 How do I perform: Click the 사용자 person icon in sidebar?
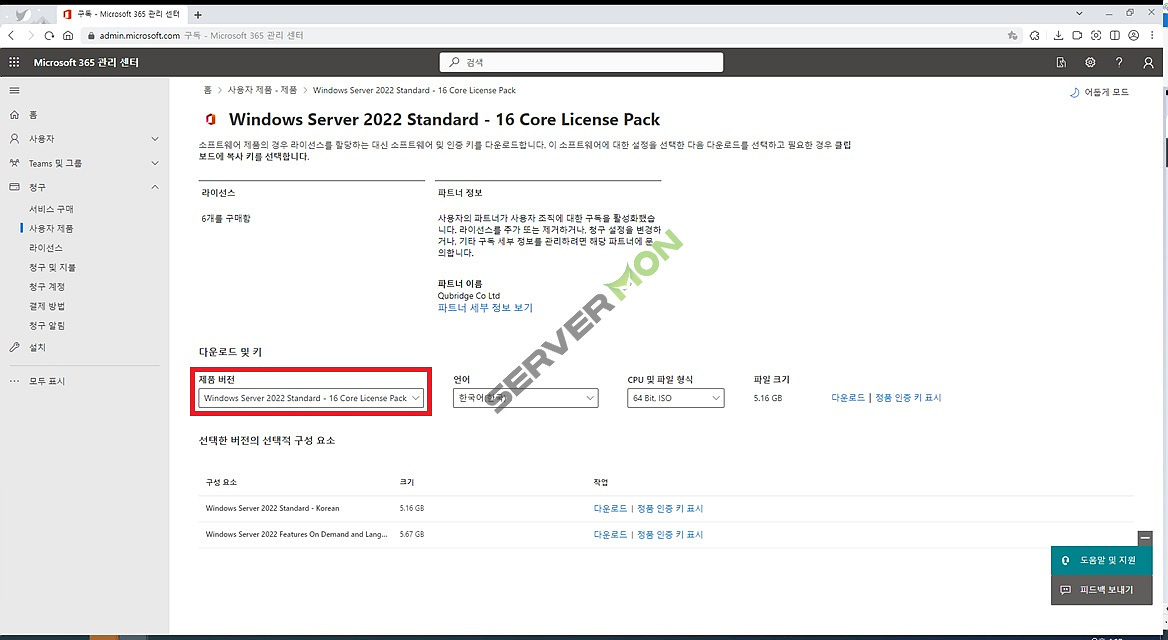point(14,139)
